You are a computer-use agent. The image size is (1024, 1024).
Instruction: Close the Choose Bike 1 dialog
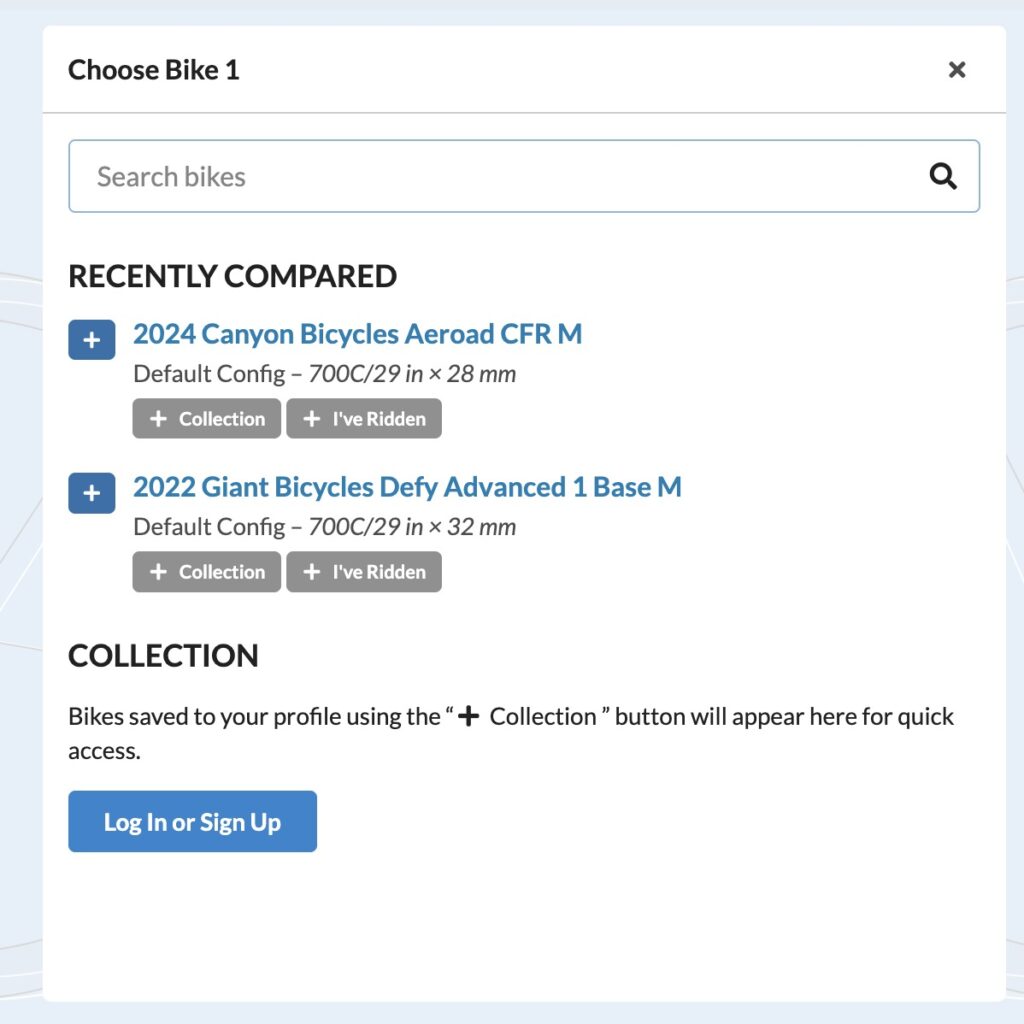pyautogui.click(x=957, y=69)
